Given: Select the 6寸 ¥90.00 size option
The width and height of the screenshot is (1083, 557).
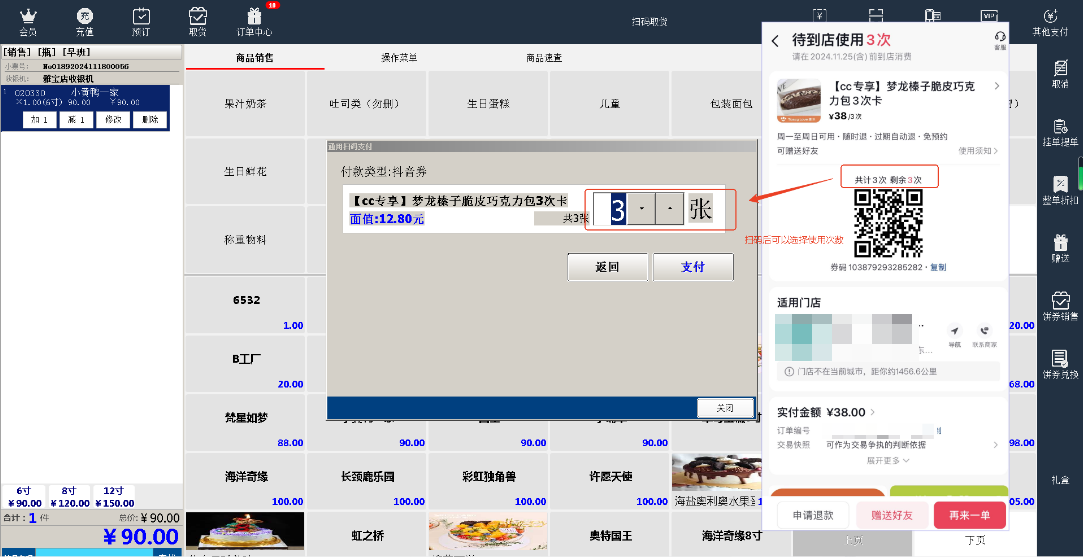Looking at the screenshot, I should pyautogui.click(x=24, y=497).
